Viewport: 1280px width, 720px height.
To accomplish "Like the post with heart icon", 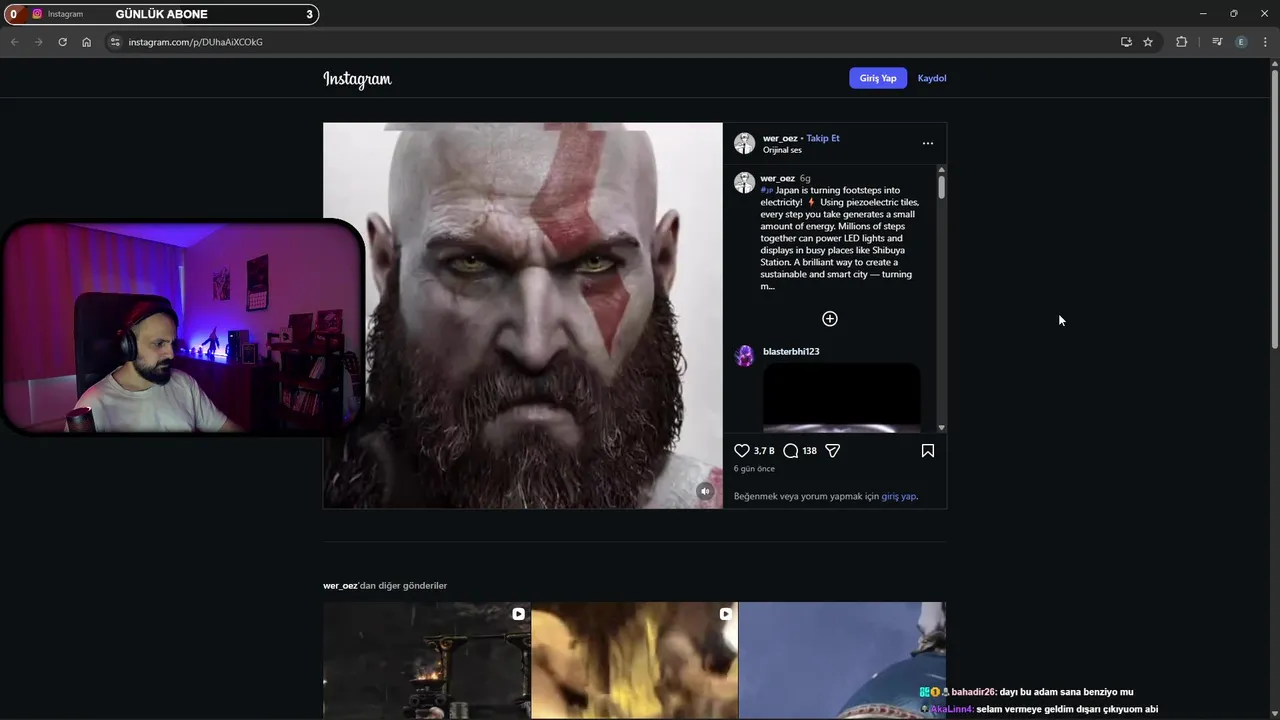I will [x=742, y=451].
